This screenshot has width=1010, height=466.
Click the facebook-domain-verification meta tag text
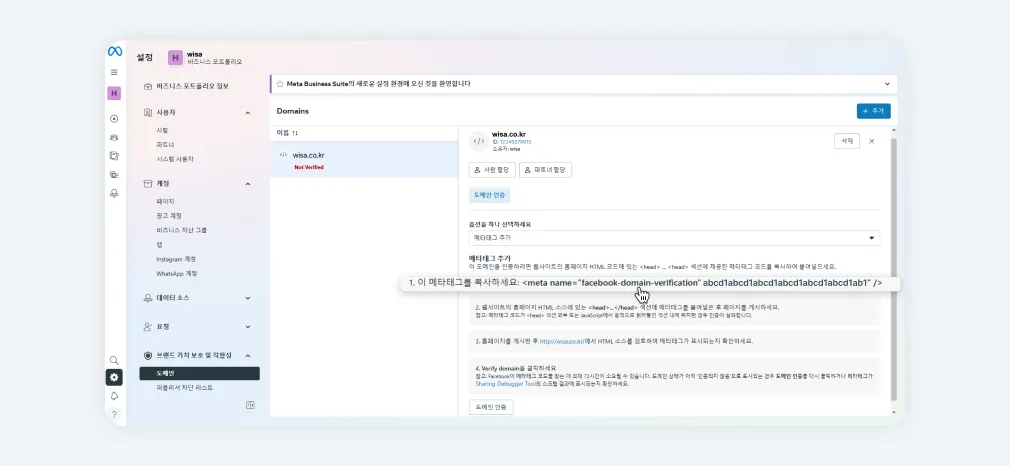pyautogui.click(x=702, y=284)
